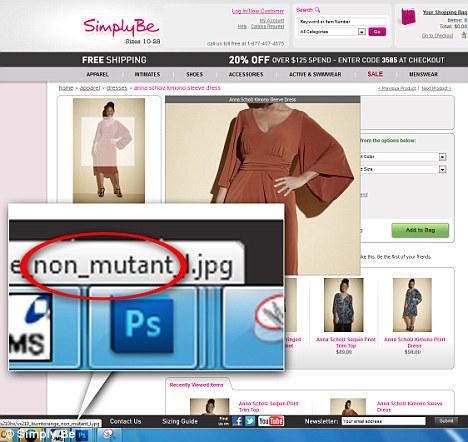
Task: Open Your Shopping Bag link
Action: coord(445,12)
